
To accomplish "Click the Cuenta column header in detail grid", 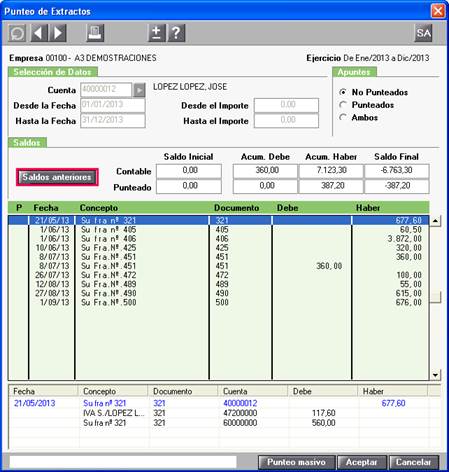I will pyautogui.click(x=252, y=391).
